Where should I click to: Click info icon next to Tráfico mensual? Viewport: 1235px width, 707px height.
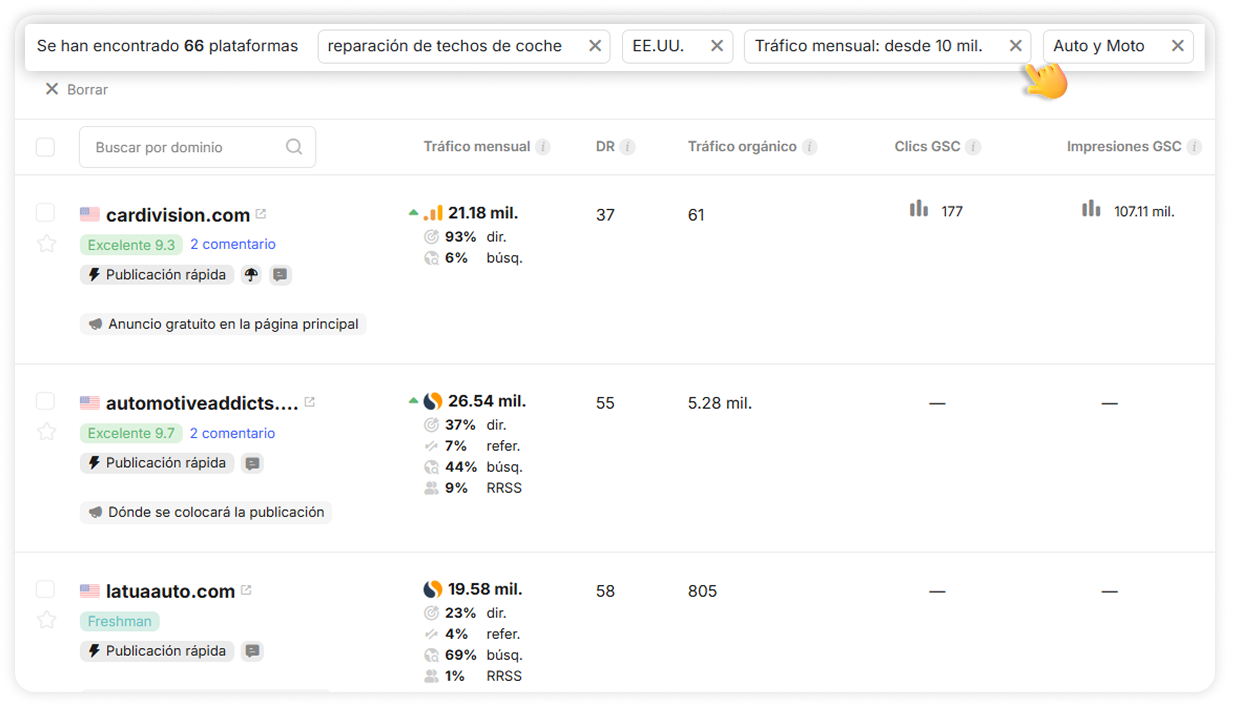(543, 147)
